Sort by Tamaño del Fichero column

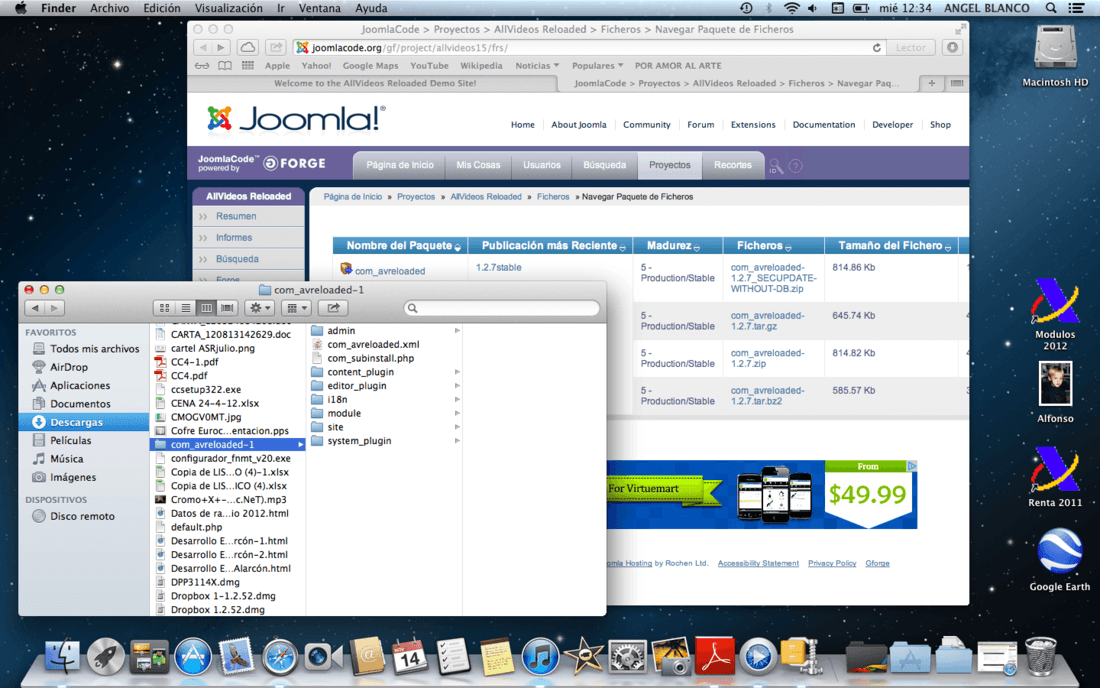coord(890,245)
